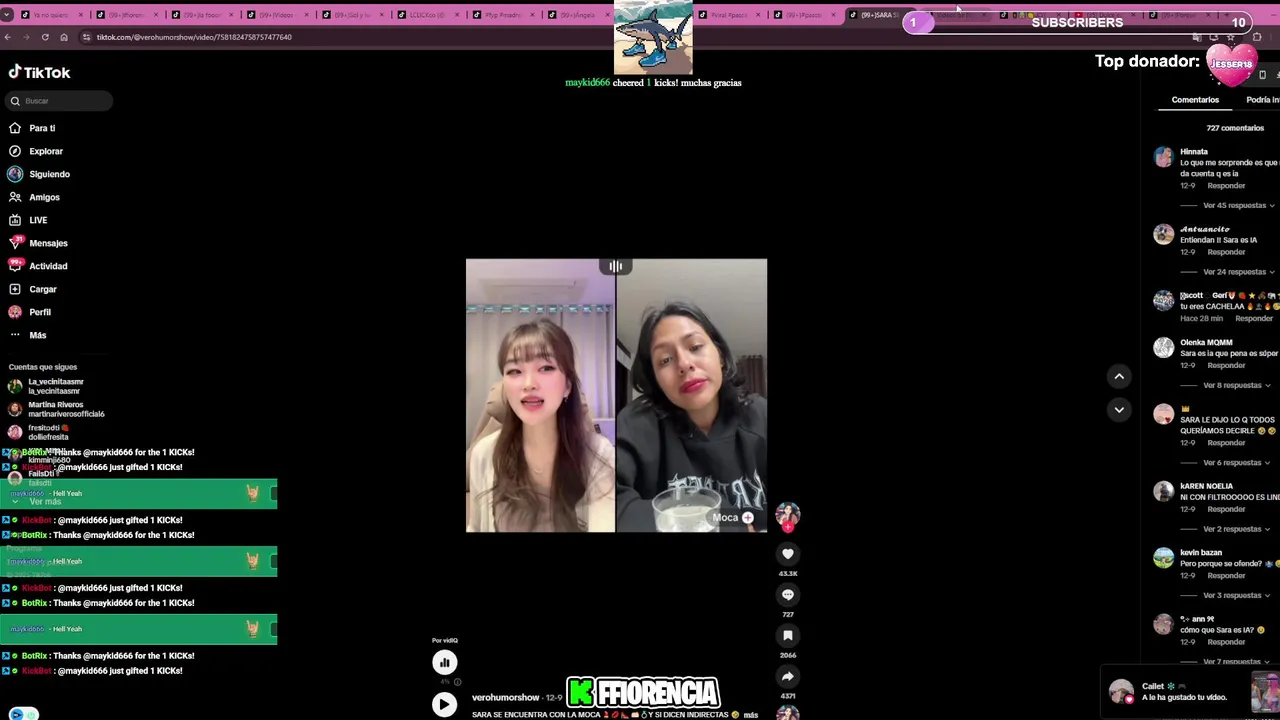Share the video with arrow icon
The image size is (1280, 720).
click(x=788, y=676)
